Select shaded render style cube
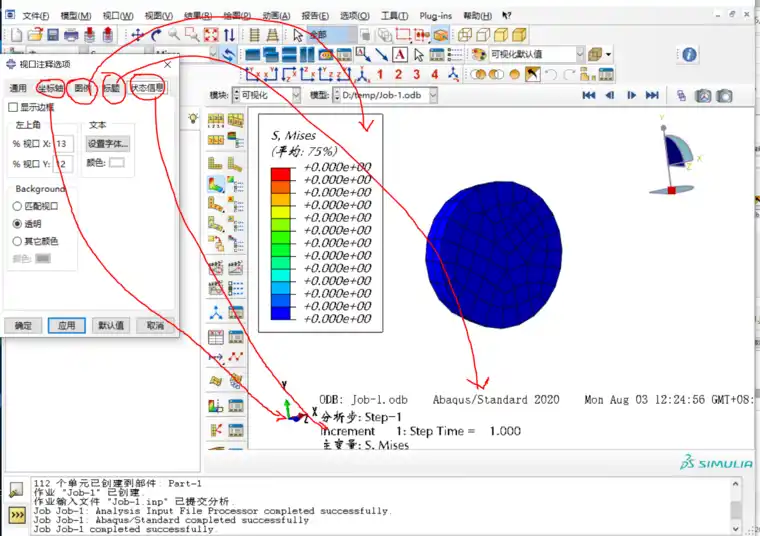The width and height of the screenshot is (760, 536). pos(519,35)
